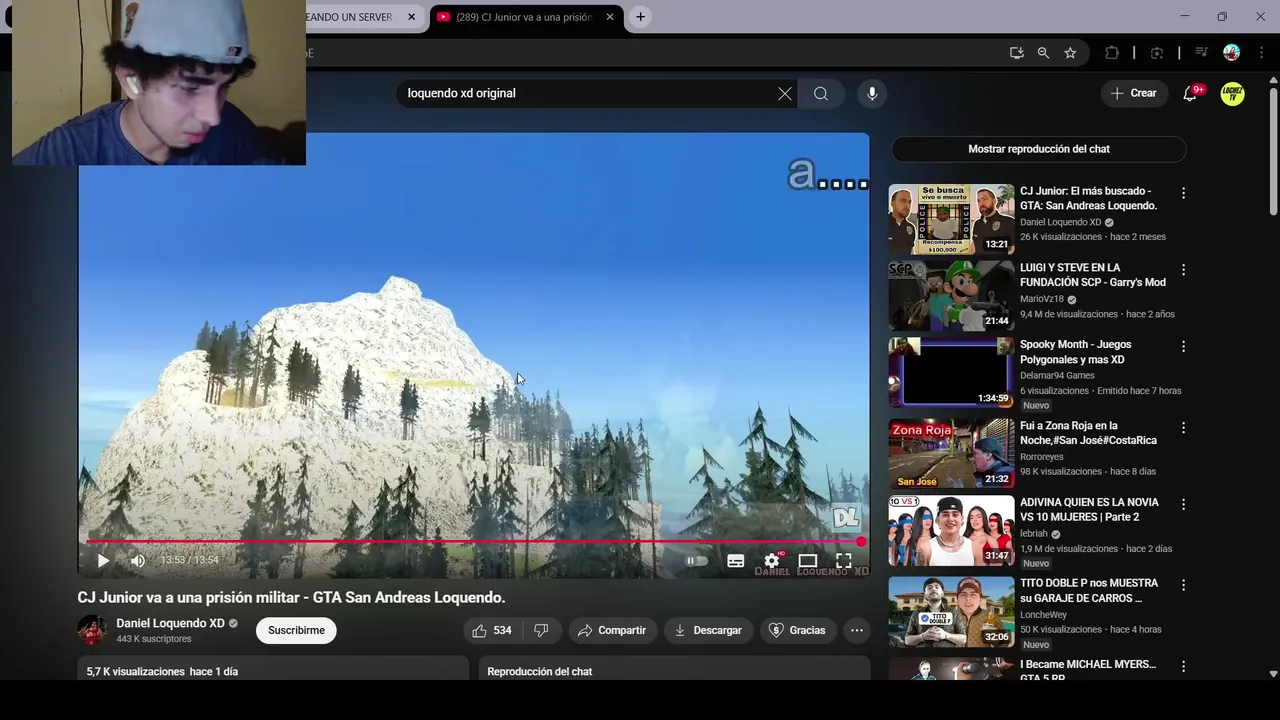1280x720 pixels.
Task: Click the Mostrar reproducción del chat button
Action: click(x=1038, y=149)
